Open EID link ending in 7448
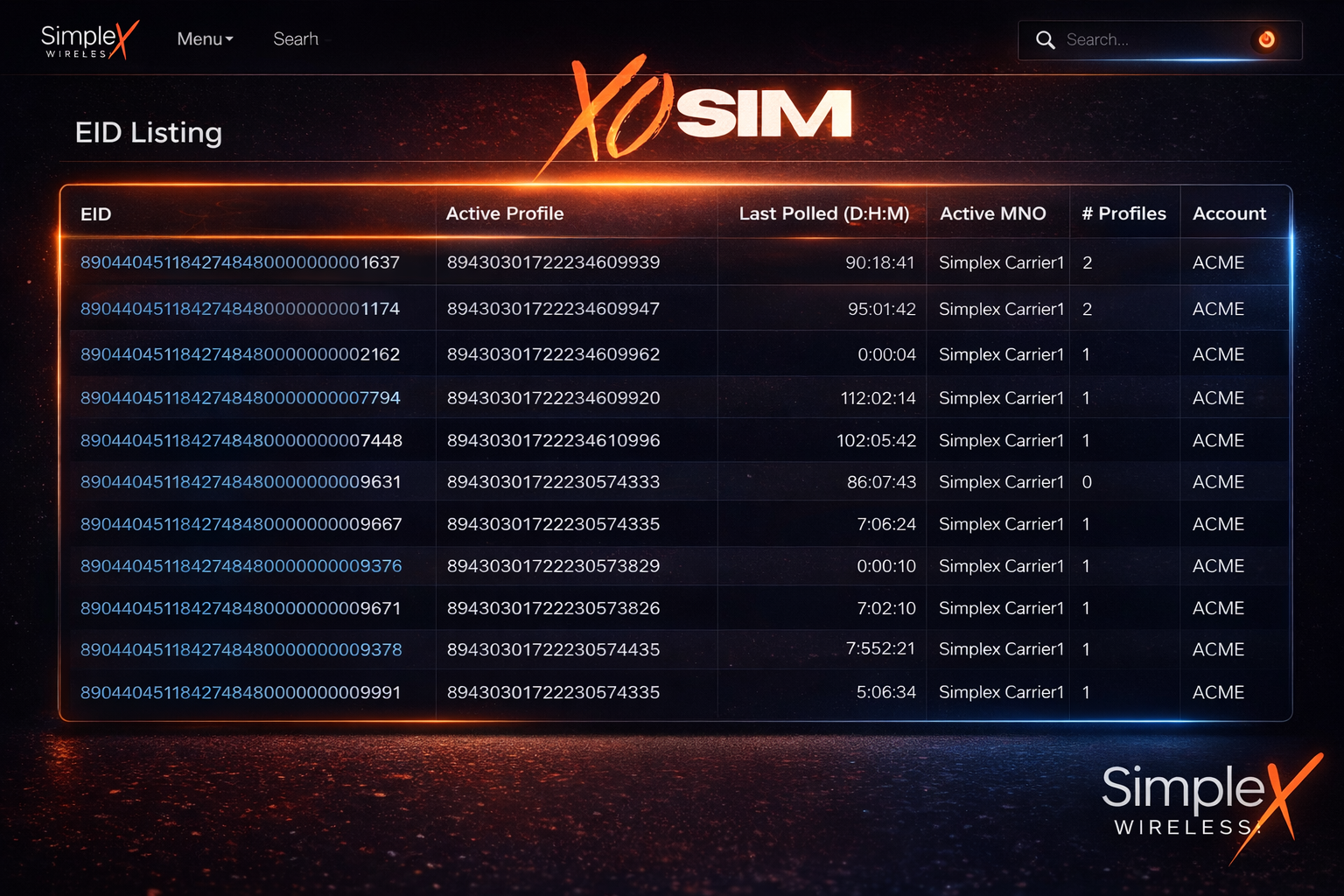 pyautogui.click(x=241, y=440)
